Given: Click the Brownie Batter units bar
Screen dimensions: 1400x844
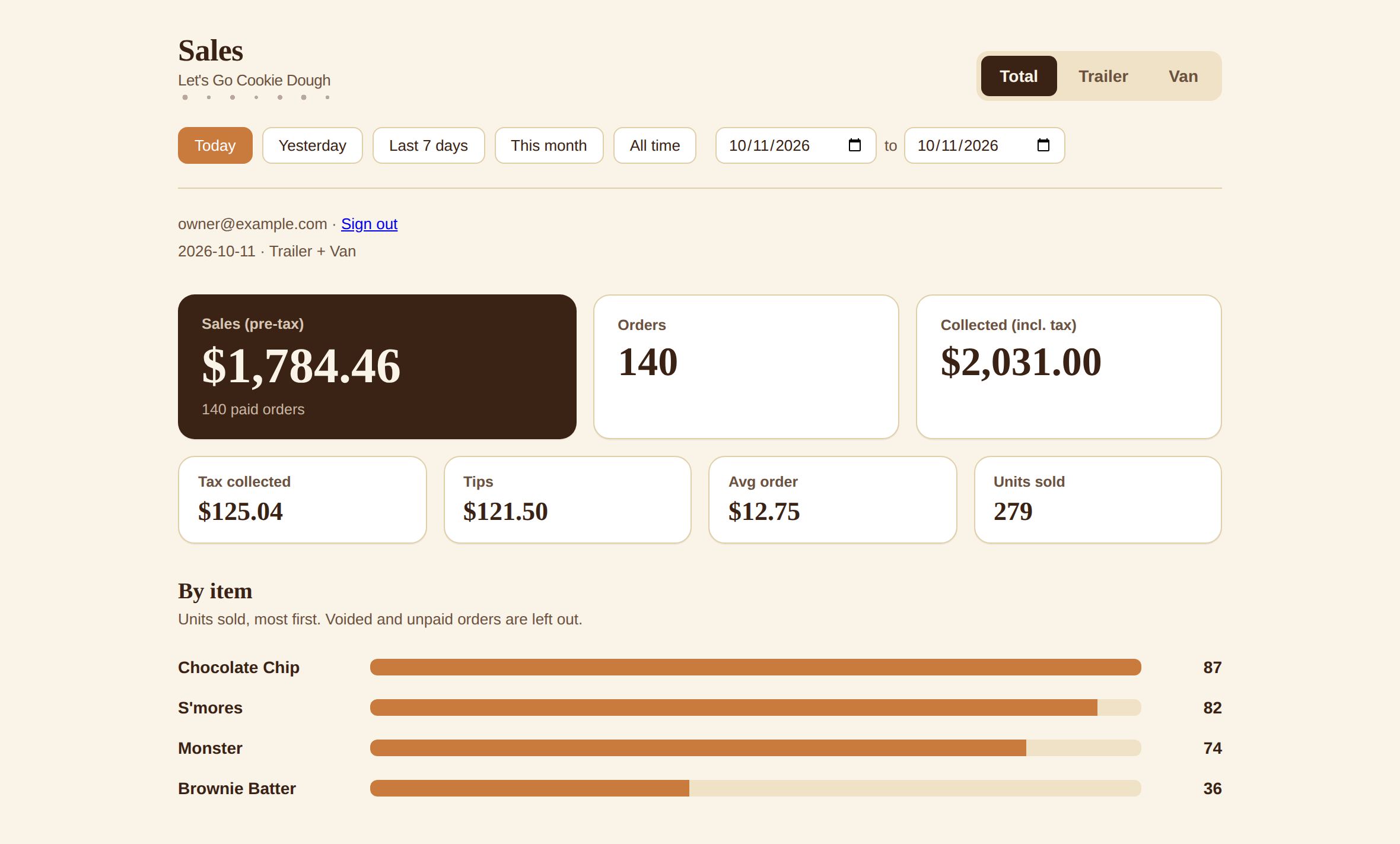Looking at the screenshot, I should (755, 788).
